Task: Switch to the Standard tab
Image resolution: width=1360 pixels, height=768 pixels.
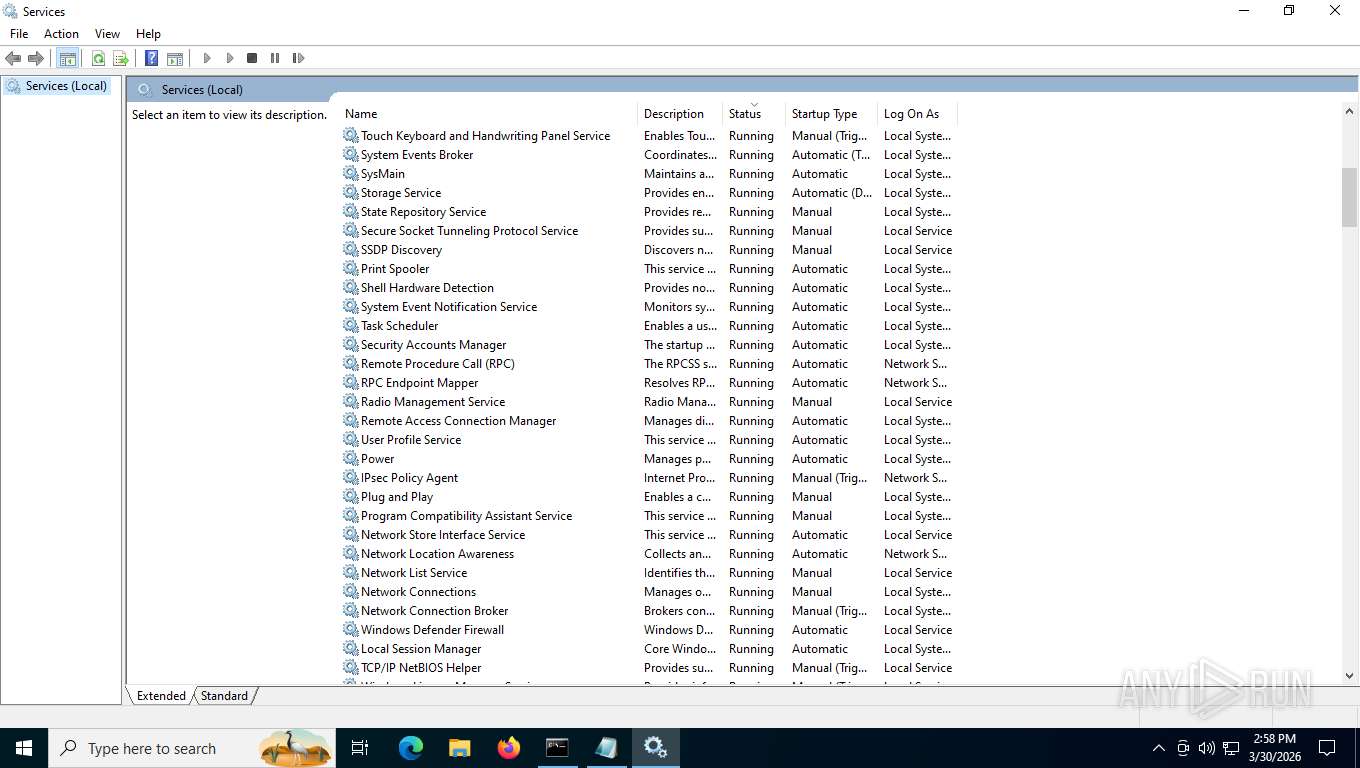Action: point(224,696)
